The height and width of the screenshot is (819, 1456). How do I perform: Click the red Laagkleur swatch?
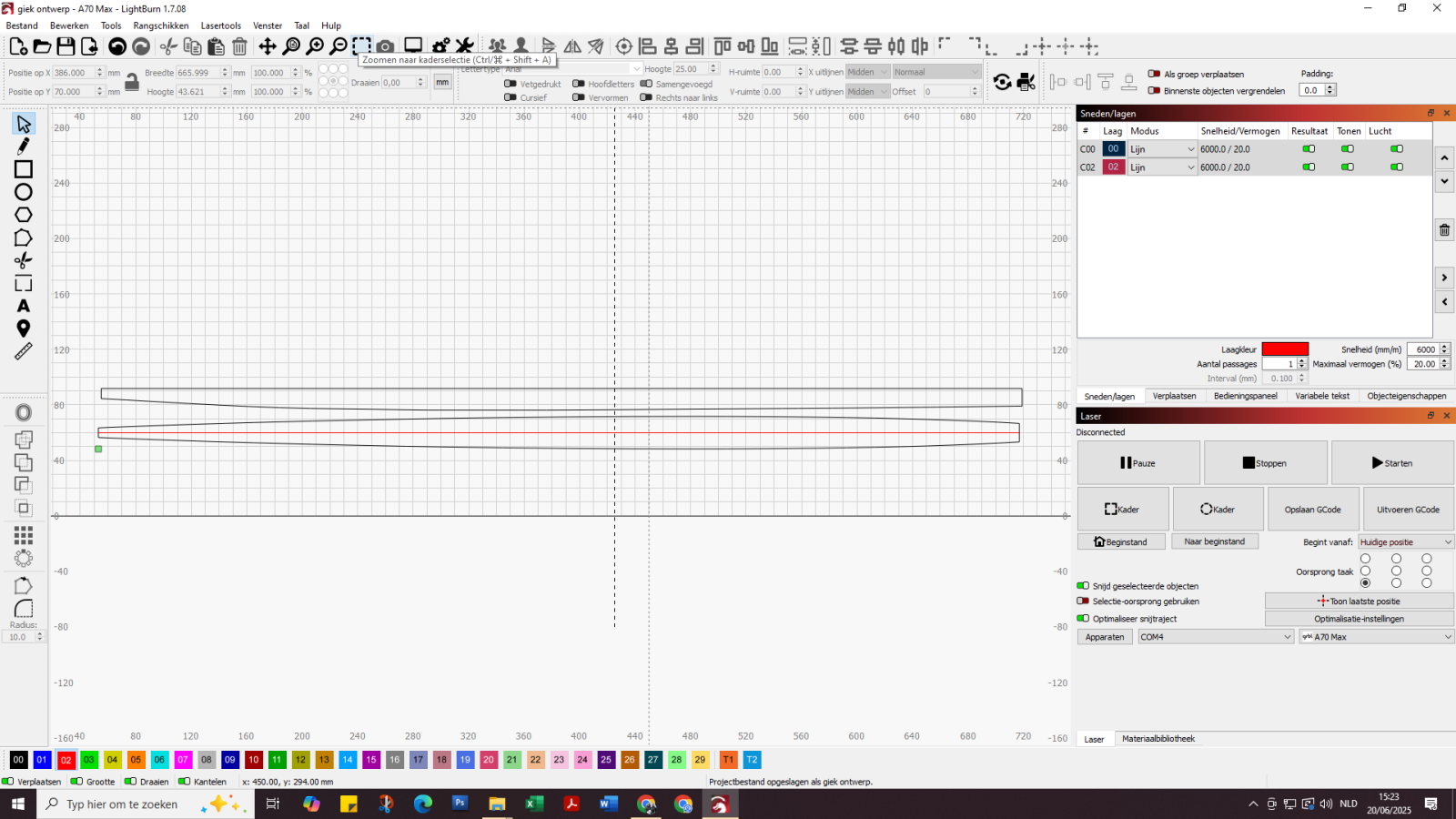(x=1285, y=349)
